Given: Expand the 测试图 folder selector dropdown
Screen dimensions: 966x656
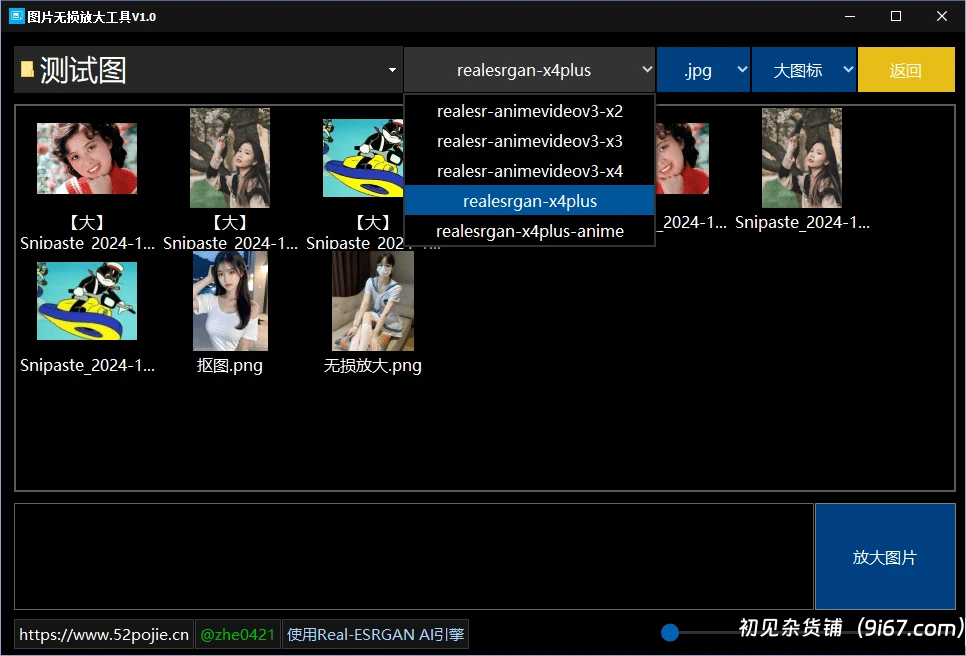Looking at the screenshot, I should click(x=390, y=70).
